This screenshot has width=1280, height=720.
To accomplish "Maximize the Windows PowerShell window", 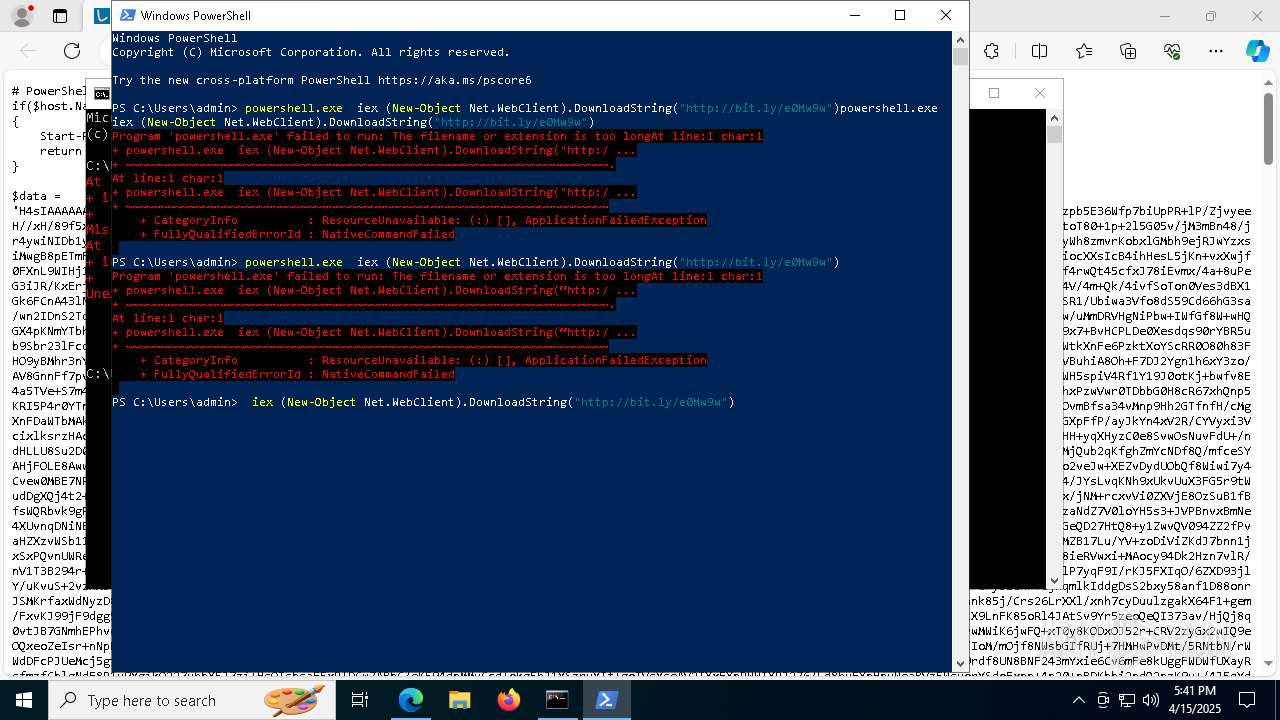I will click(900, 15).
